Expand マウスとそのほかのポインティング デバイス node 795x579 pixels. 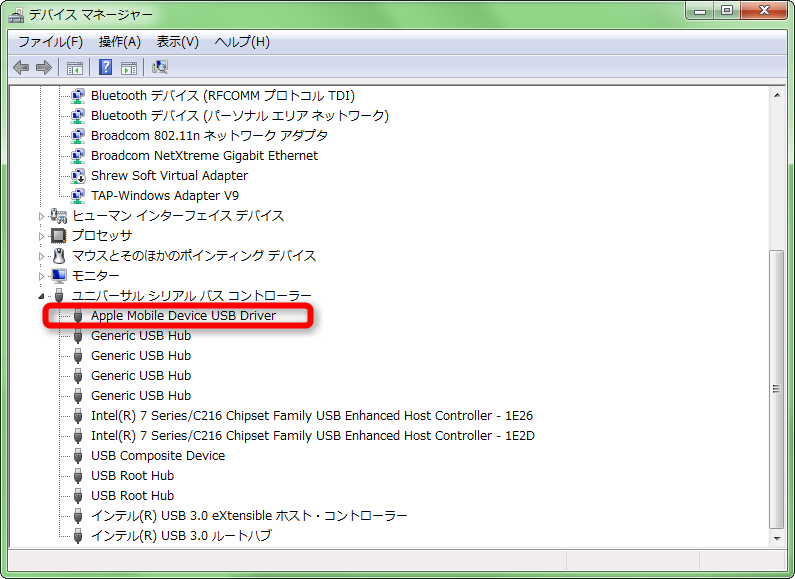41,257
